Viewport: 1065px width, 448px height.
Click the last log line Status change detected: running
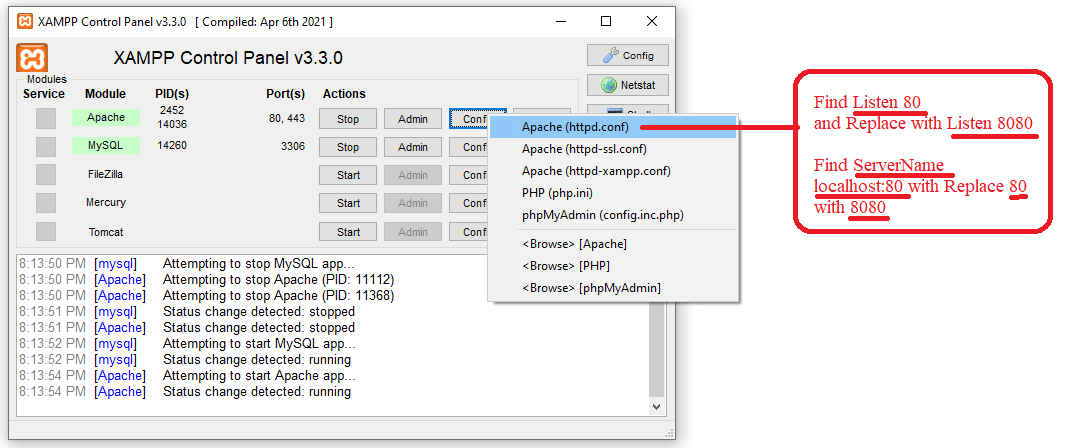click(x=257, y=392)
